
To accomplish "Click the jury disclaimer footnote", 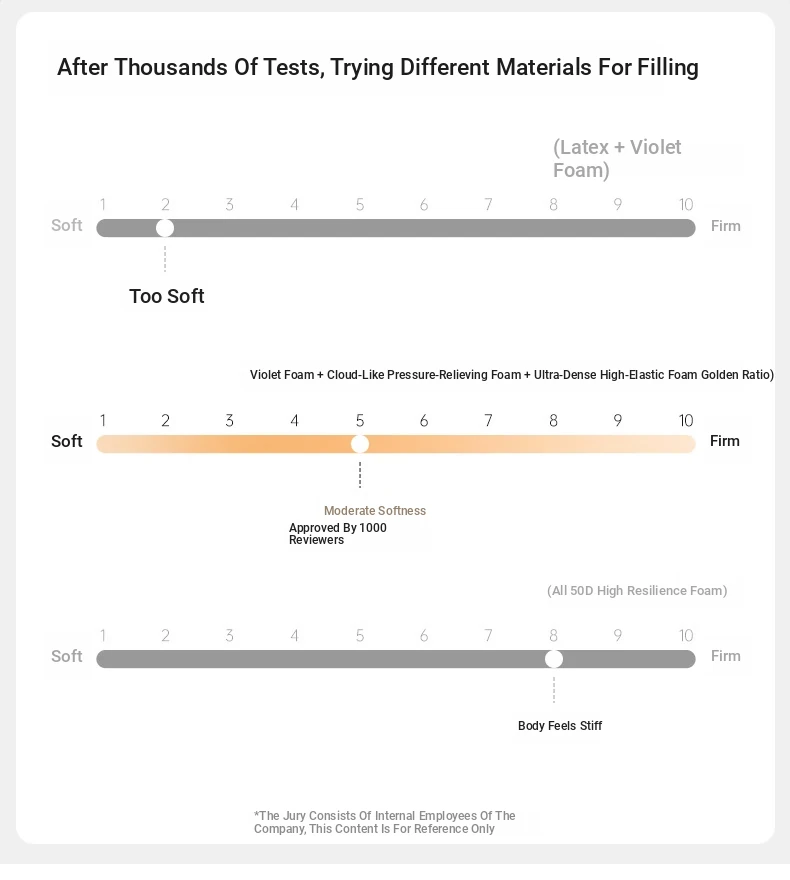I will point(384,822).
